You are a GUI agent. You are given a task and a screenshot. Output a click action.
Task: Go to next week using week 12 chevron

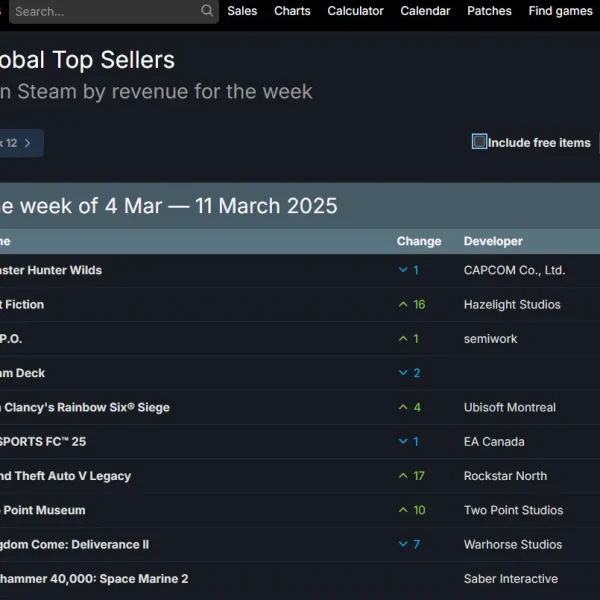click(x=28, y=143)
